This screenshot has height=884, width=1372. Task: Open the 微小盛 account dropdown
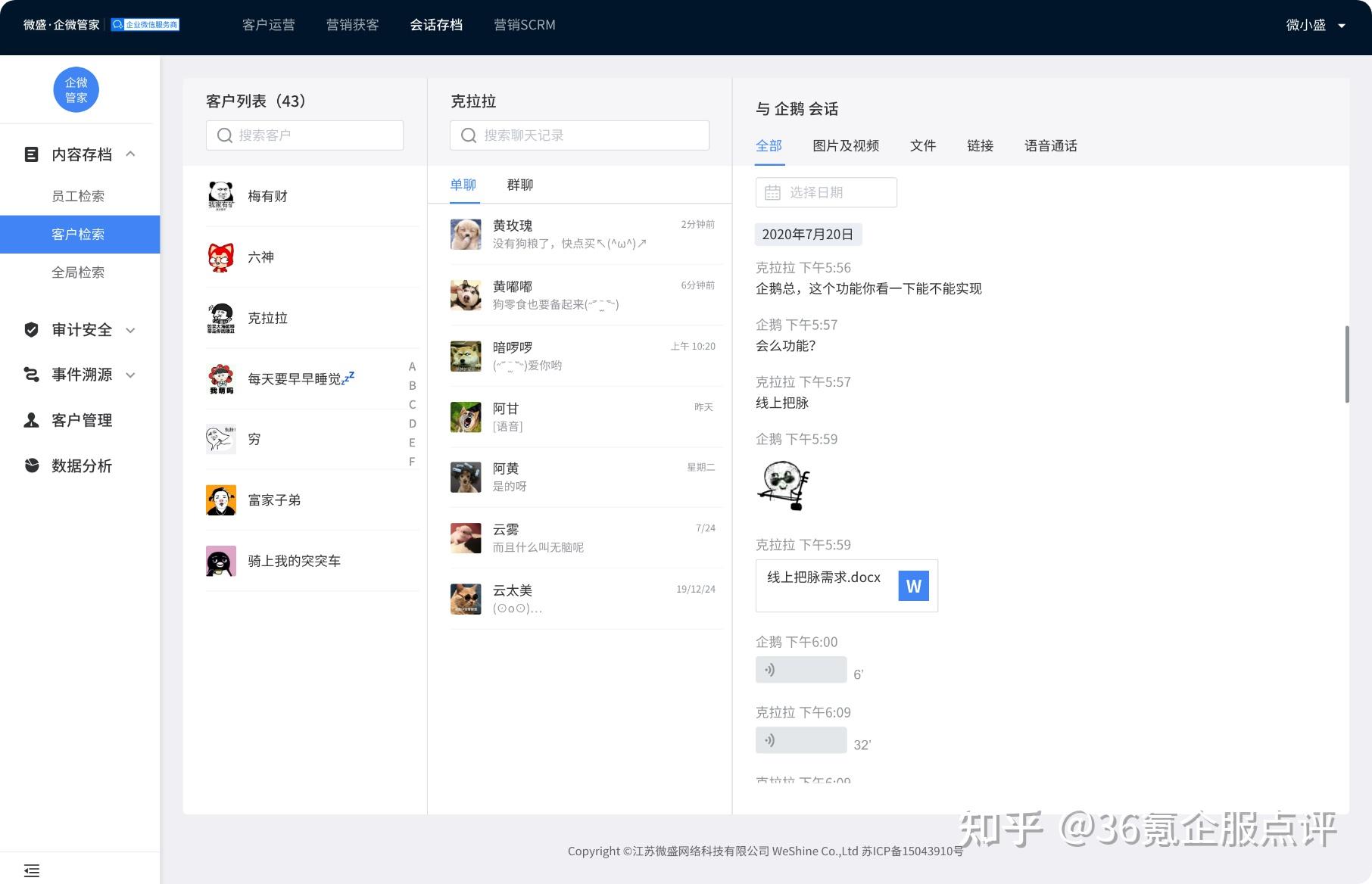[1316, 25]
